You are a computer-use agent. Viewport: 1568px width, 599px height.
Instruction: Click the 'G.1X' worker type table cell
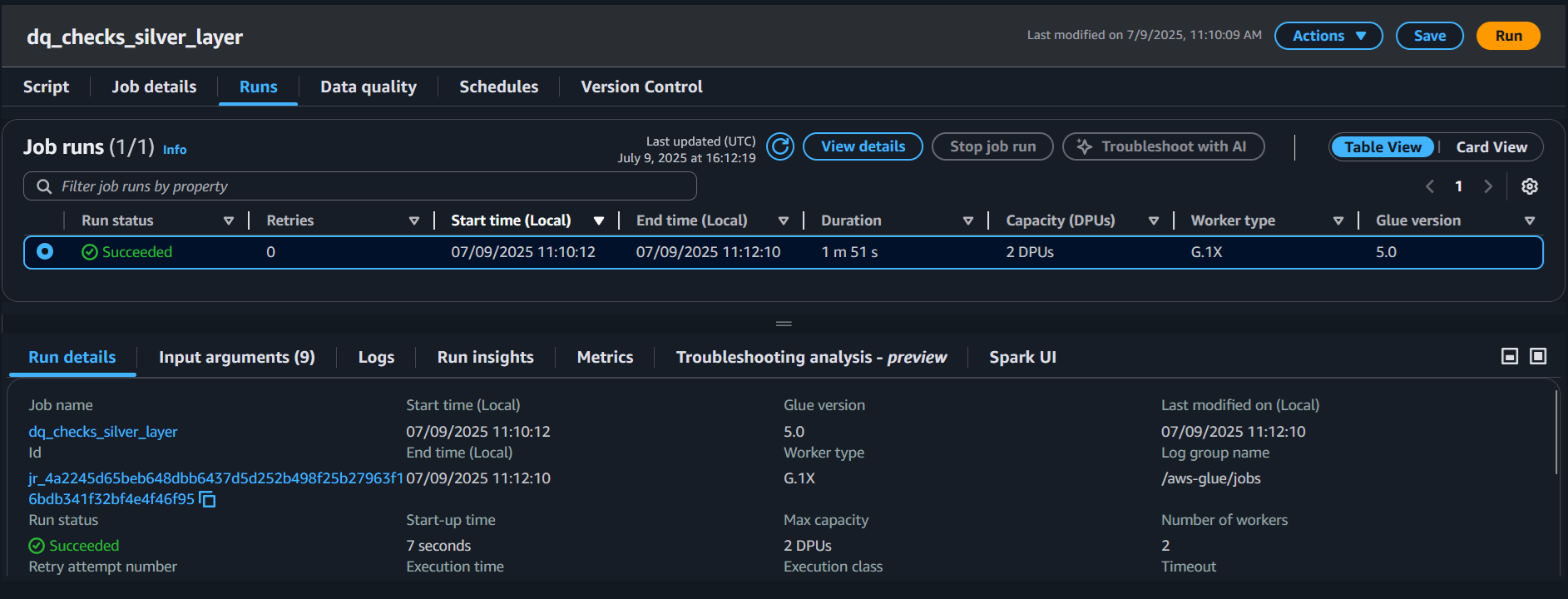click(x=1206, y=252)
